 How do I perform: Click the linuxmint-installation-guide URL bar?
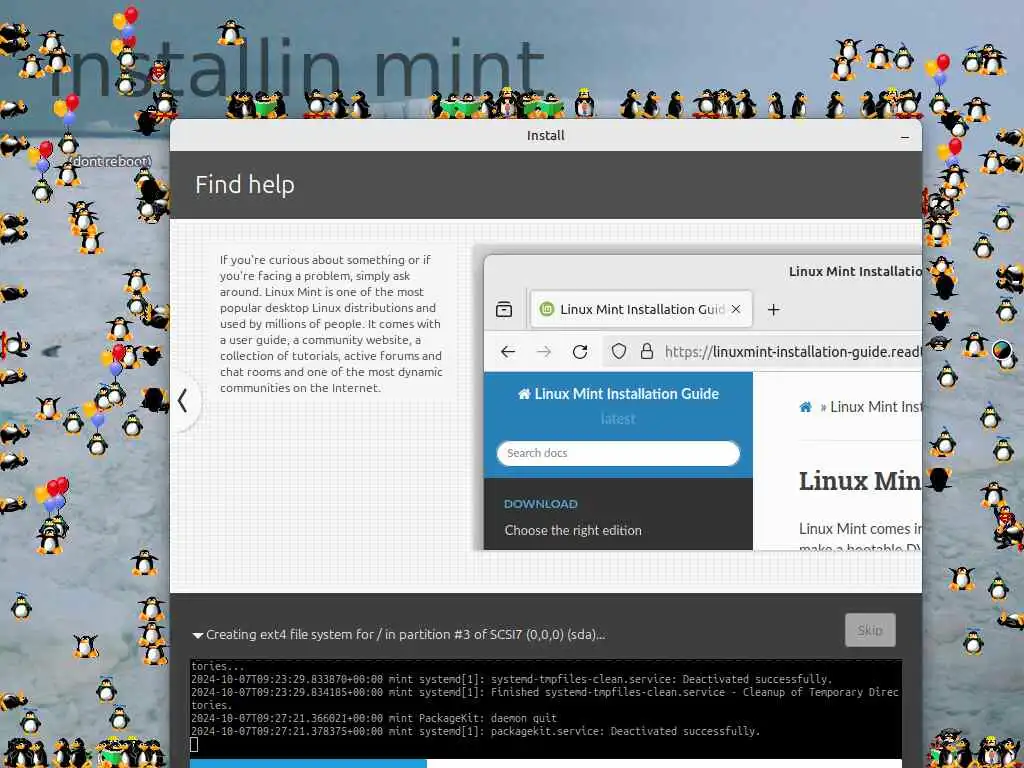click(763, 352)
